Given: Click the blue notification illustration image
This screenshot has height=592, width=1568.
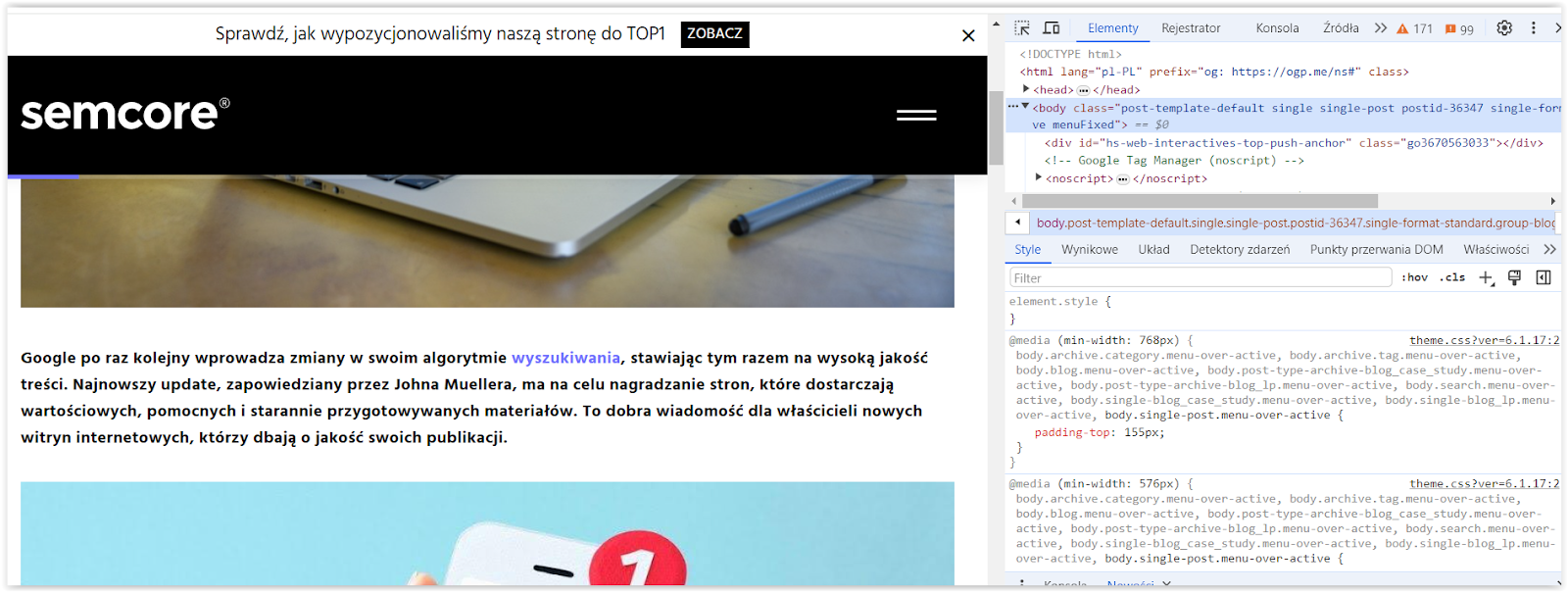Looking at the screenshot, I should coord(487,534).
